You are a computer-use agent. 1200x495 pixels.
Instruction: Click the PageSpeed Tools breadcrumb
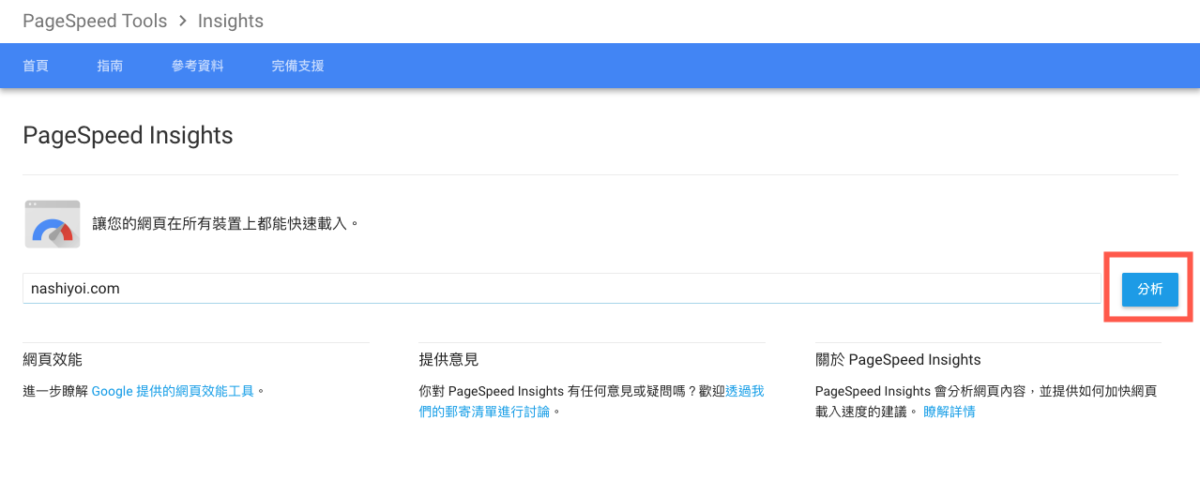(95, 21)
